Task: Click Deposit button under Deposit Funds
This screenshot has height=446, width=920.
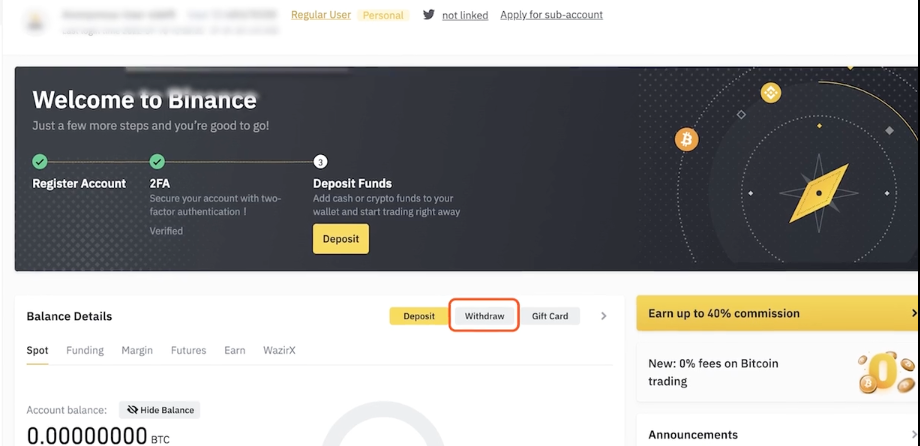Action: (341, 239)
